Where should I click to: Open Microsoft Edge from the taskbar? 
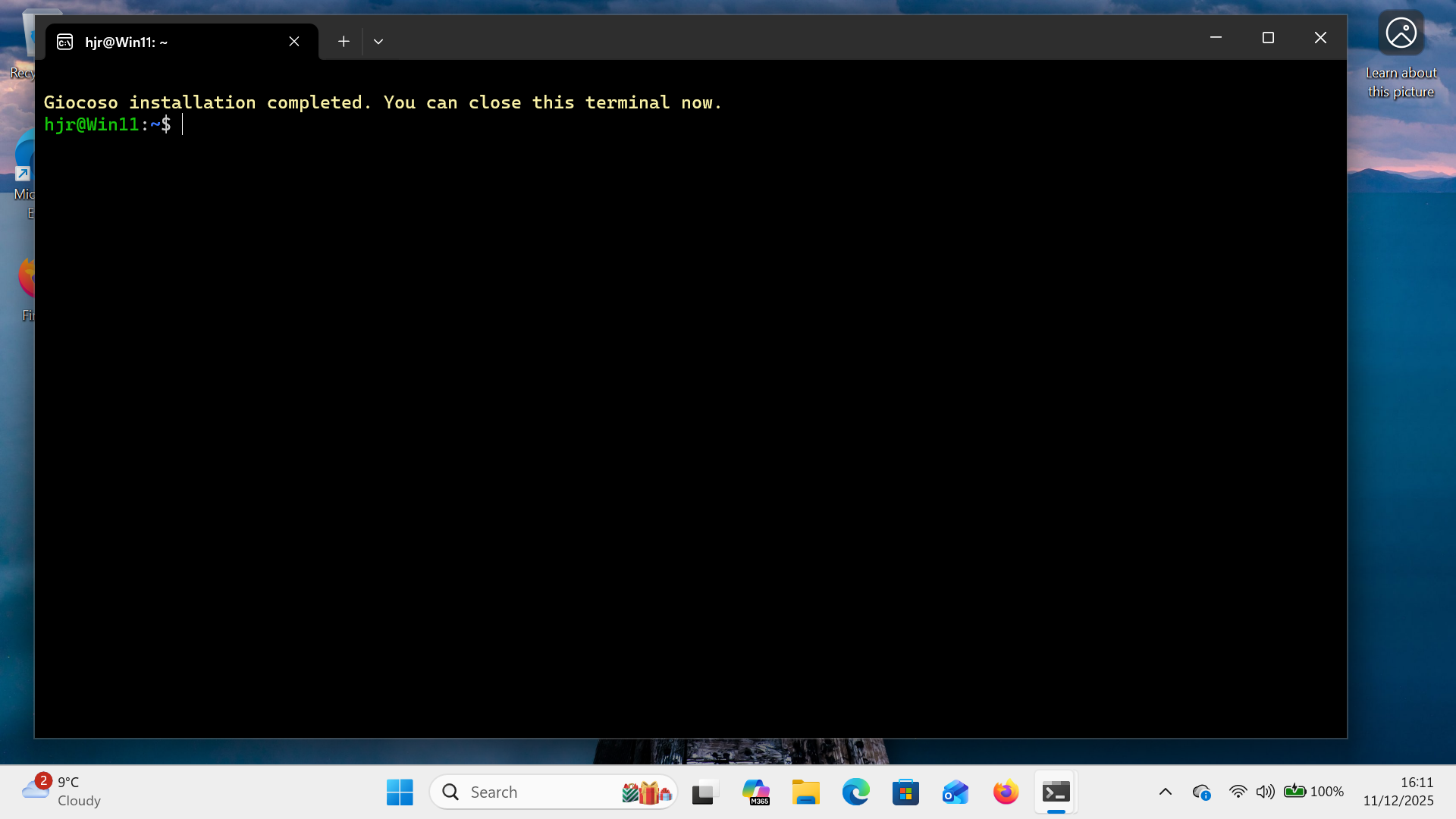click(x=855, y=792)
